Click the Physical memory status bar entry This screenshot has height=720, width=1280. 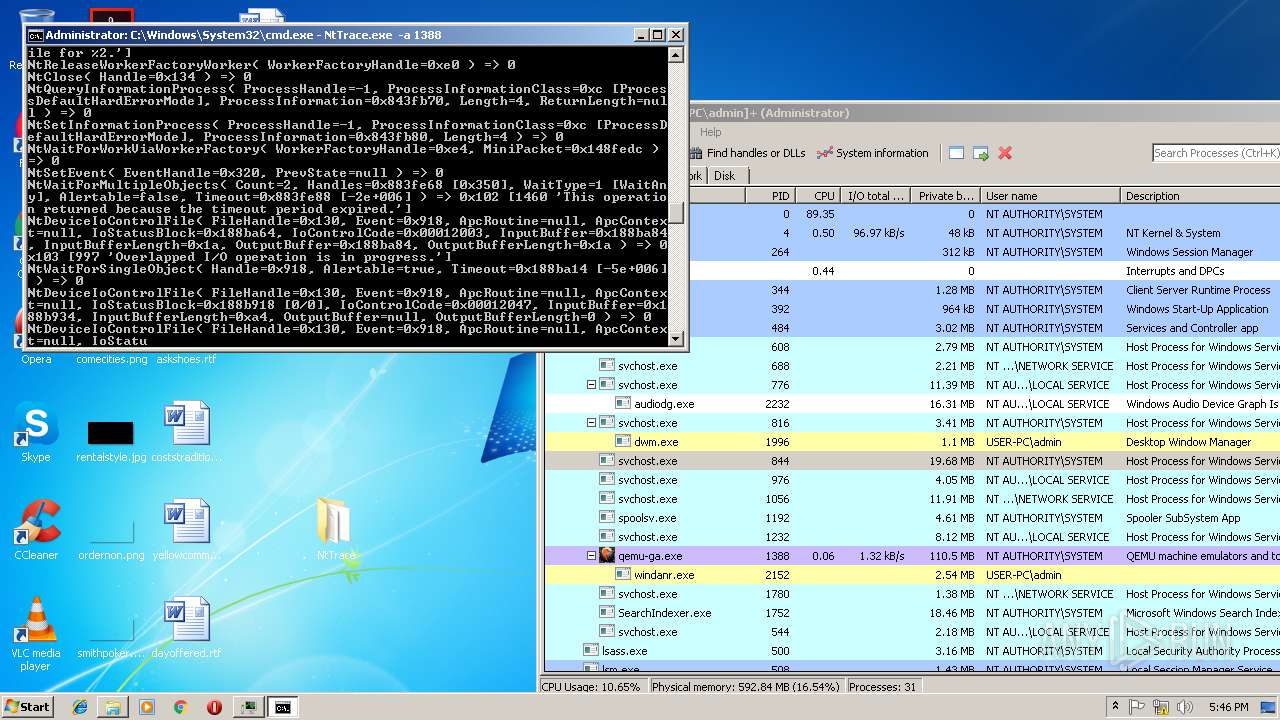point(746,687)
